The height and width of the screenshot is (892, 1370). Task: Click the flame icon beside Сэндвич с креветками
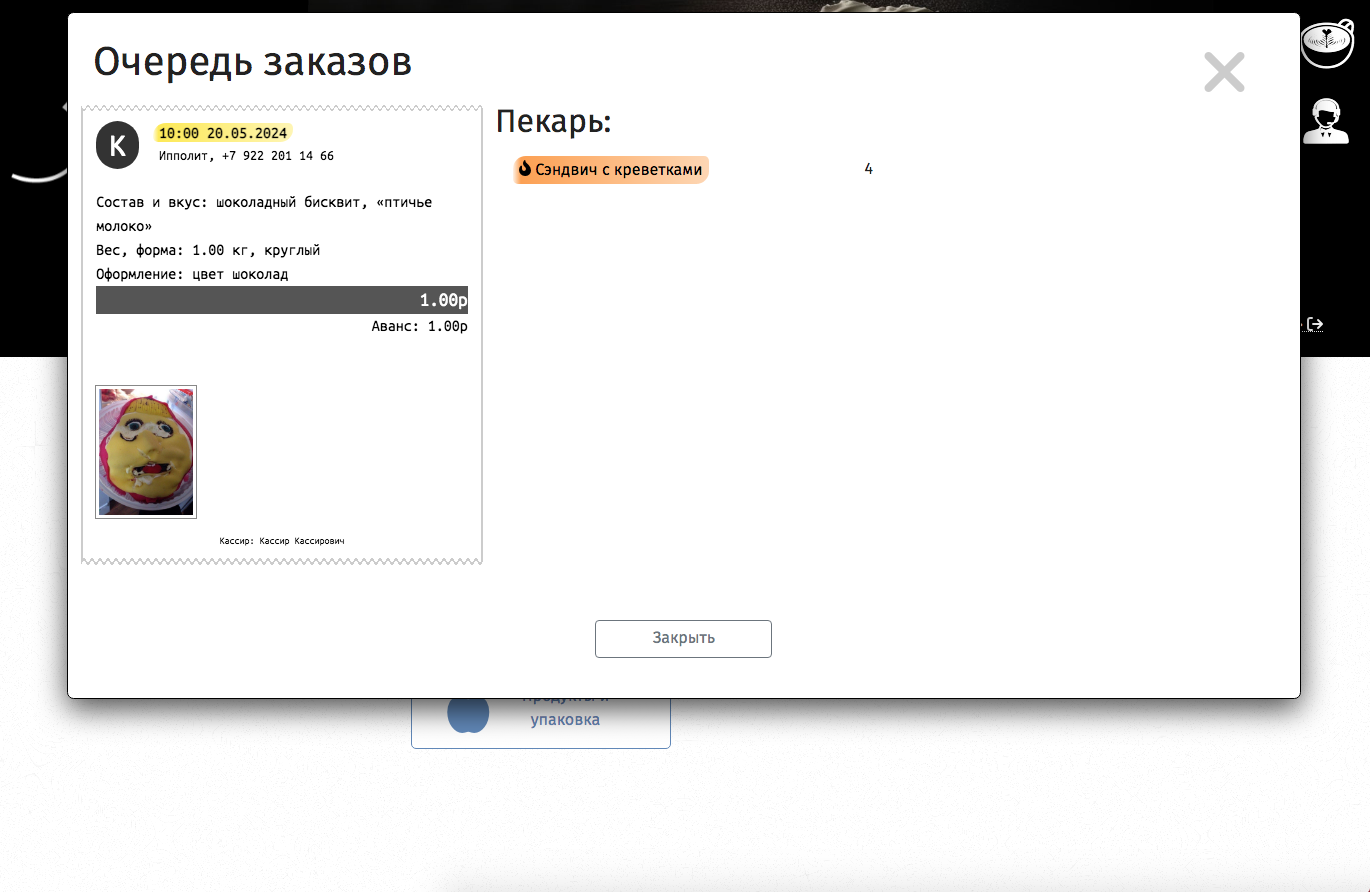tap(525, 169)
